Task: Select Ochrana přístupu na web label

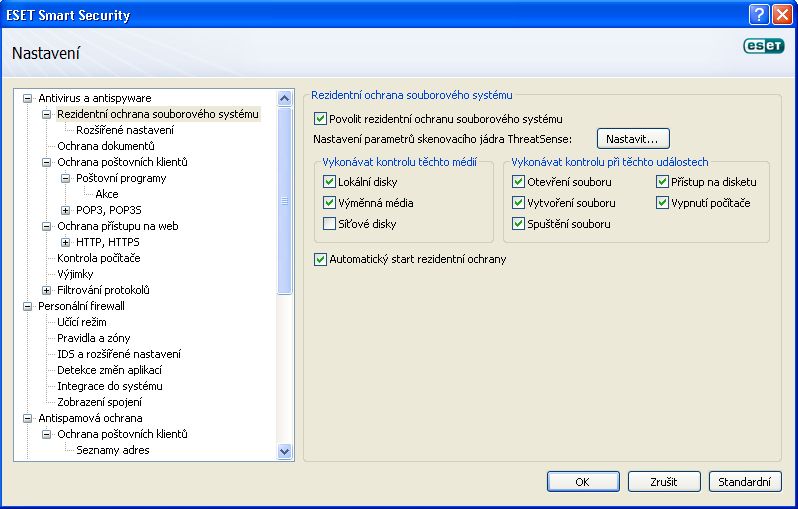Action: [118, 226]
